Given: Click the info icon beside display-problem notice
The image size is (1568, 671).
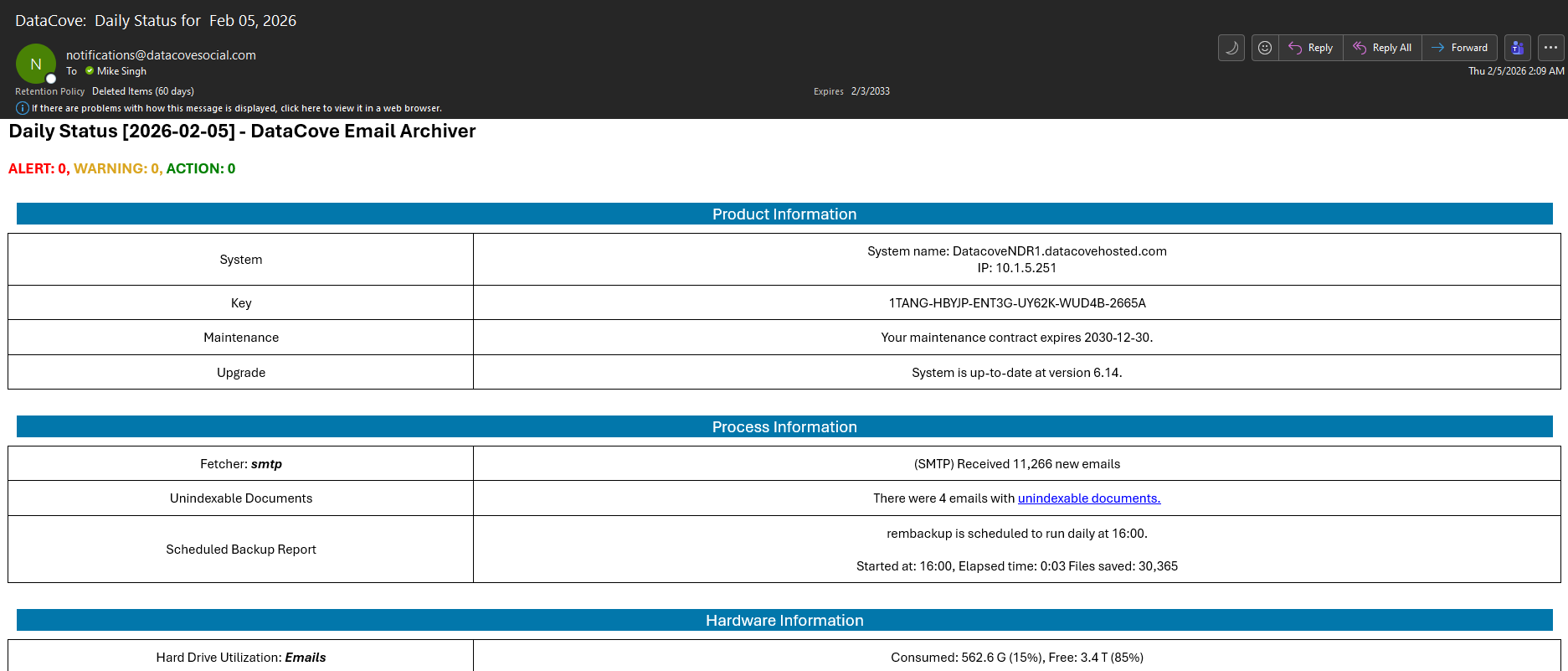Looking at the screenshot, I should click(23, 108).
